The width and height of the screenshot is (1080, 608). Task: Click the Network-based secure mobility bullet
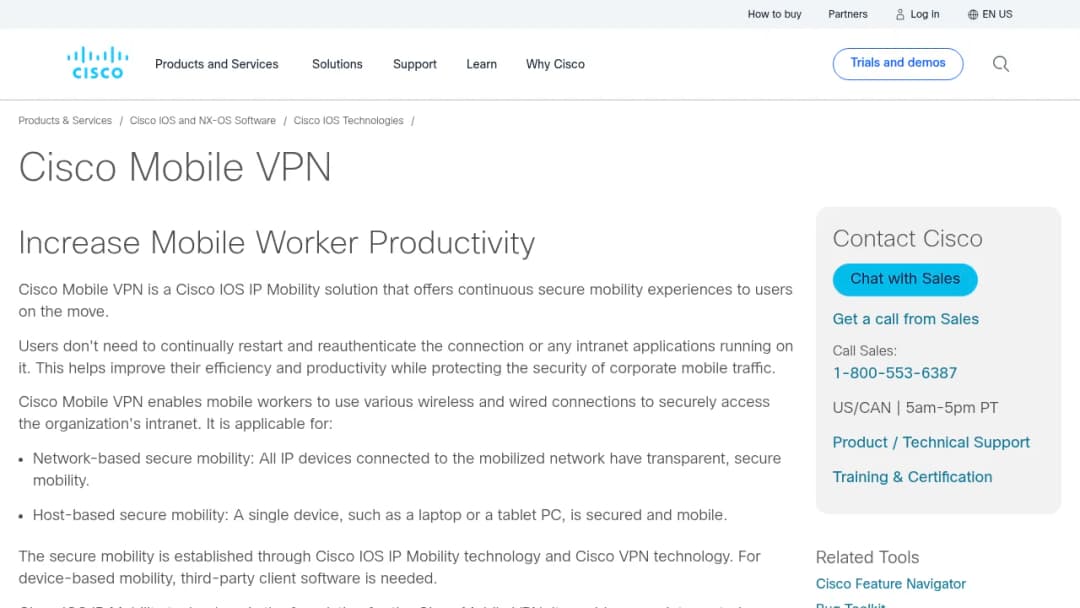click(x=406, y=469)
